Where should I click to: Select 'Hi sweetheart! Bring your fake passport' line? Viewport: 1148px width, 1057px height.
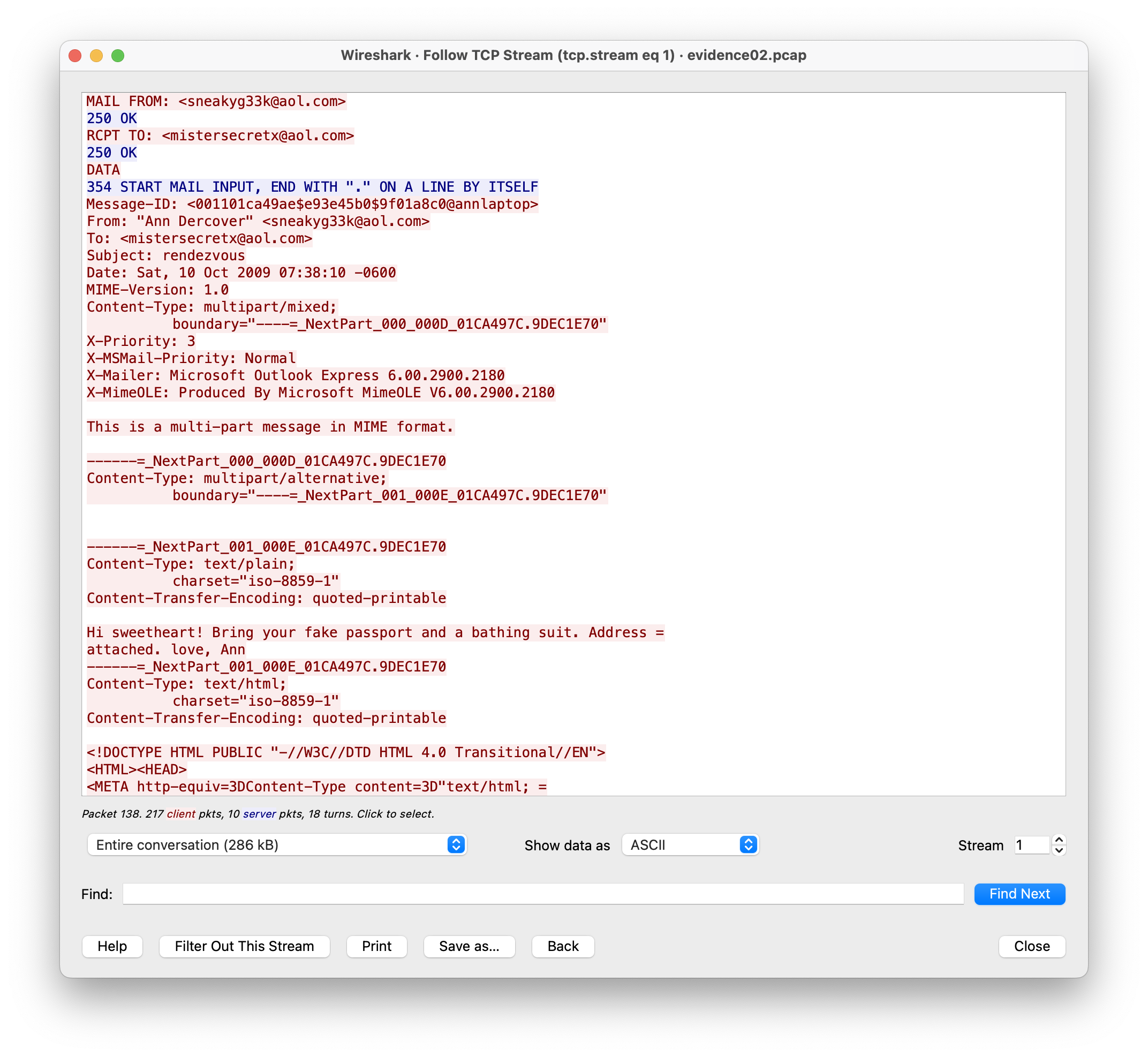[375, 632]
